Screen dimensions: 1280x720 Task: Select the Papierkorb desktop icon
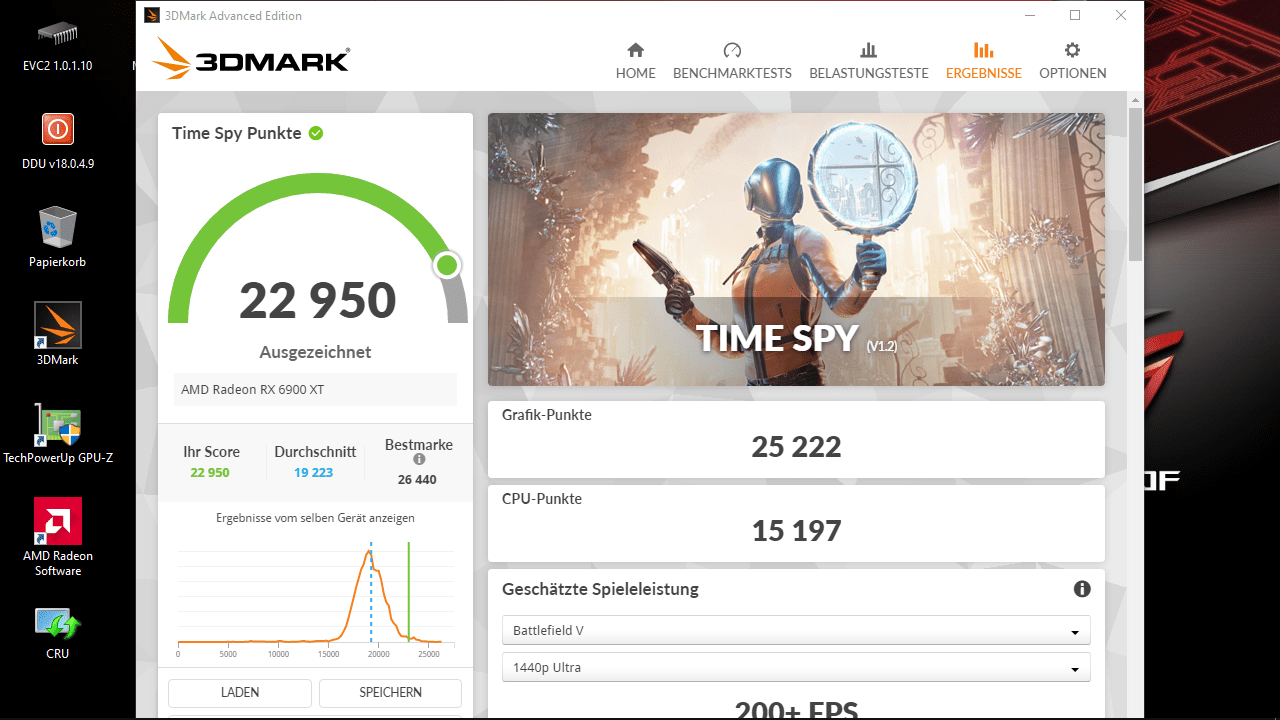57,238
